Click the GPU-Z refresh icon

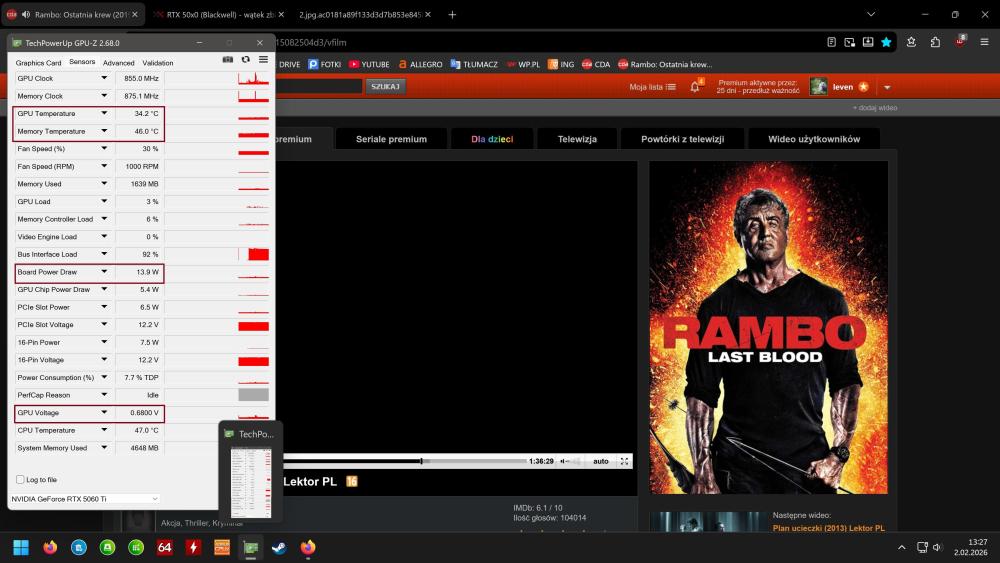click(245, 60)
